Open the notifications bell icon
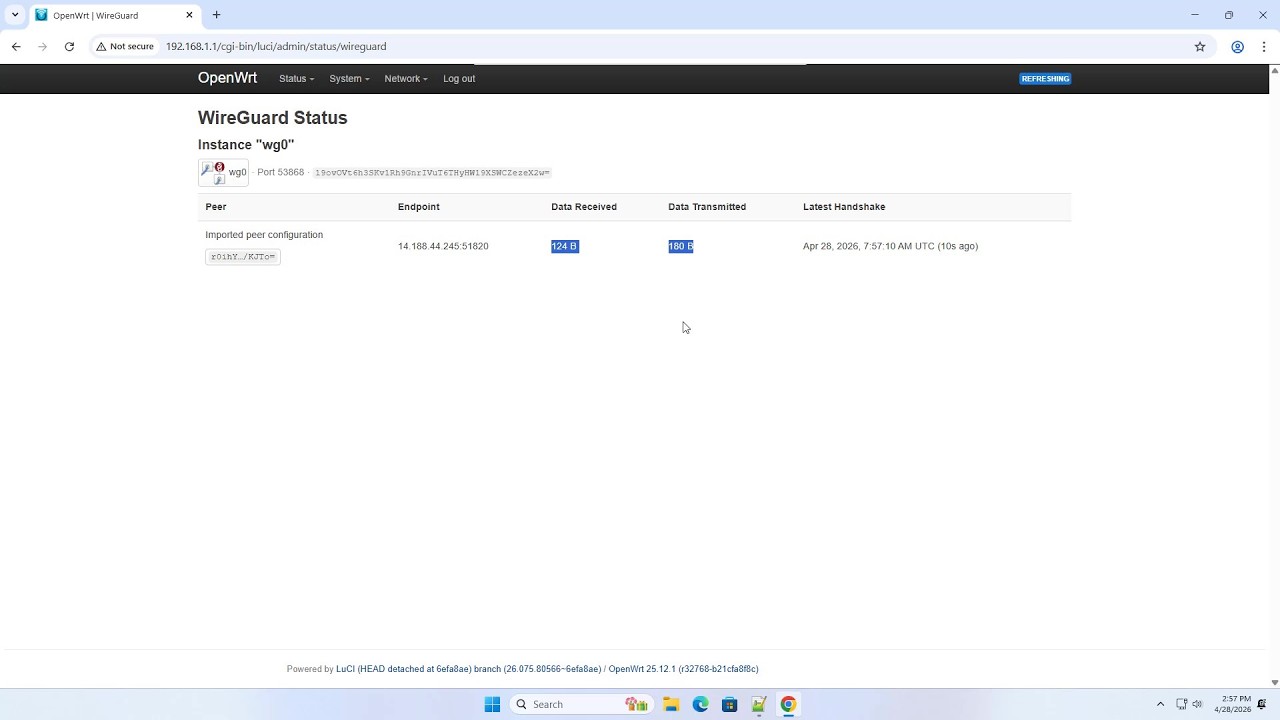 1262,704
